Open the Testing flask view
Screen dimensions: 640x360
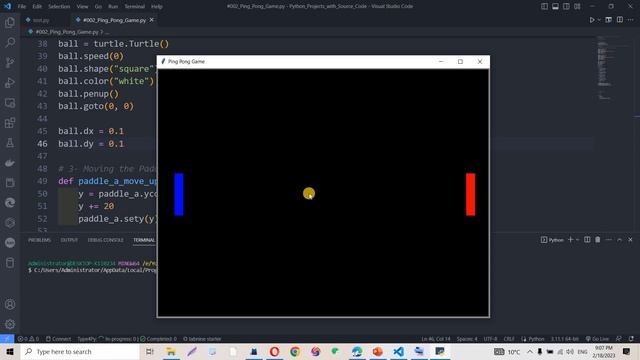pyautogui.click(x=10, y=142)
